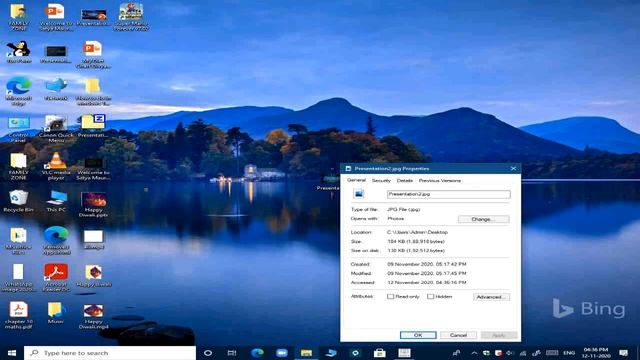This screenshot has width=640, height=360.
Task: Select the zipped Presentati... folder icon
Action: [93, 126]
